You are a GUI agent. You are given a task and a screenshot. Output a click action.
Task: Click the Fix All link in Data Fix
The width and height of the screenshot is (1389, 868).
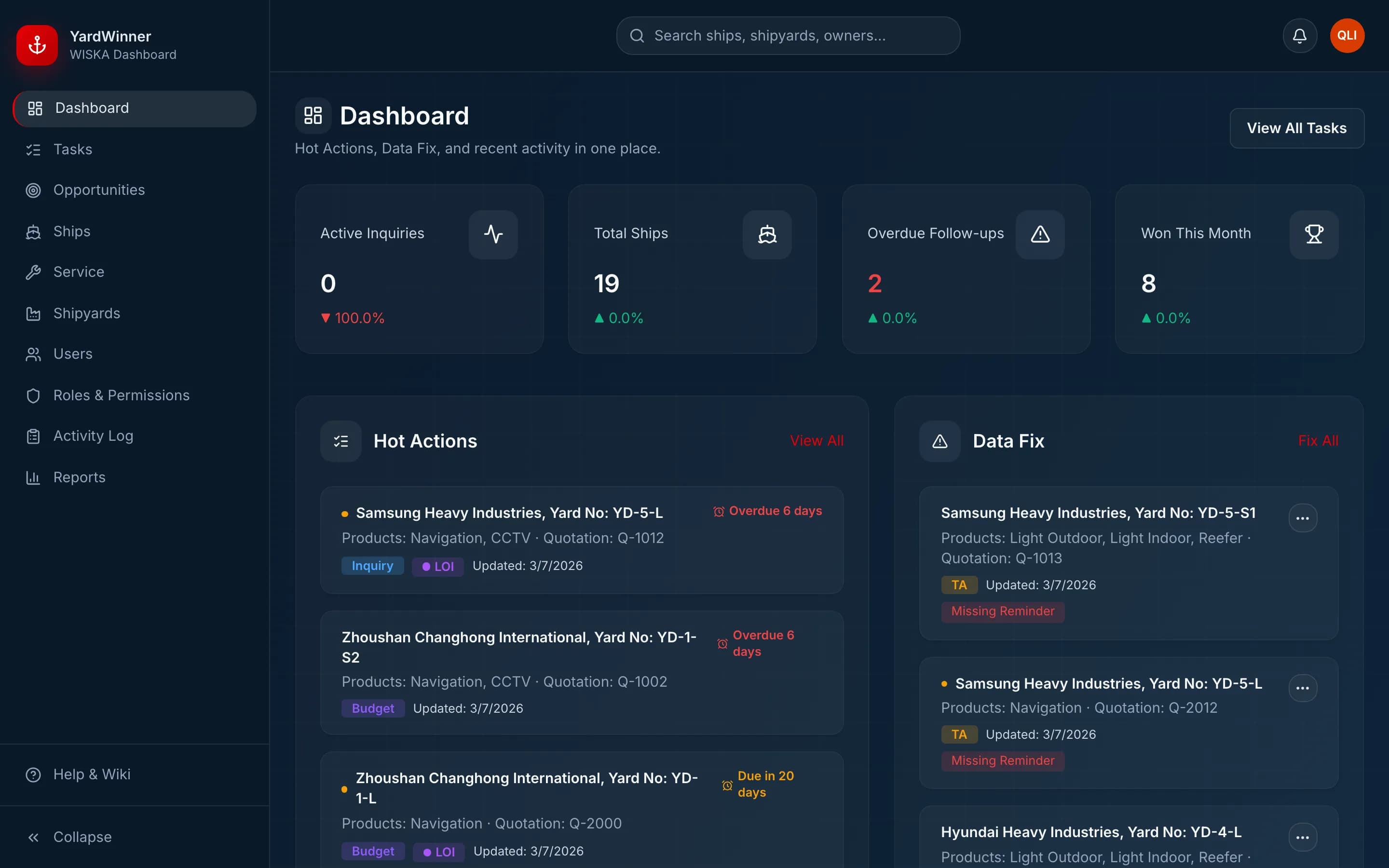[1318, 440]
